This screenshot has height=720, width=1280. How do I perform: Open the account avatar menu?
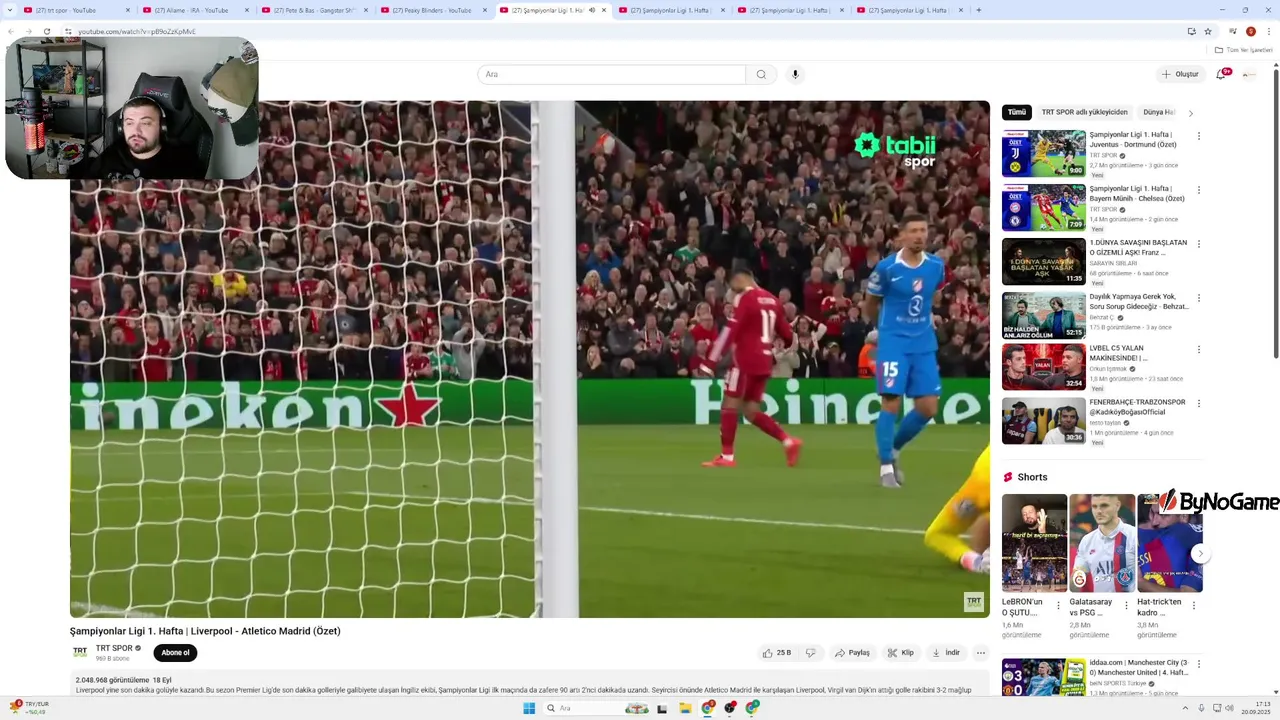click(1249, 74)
